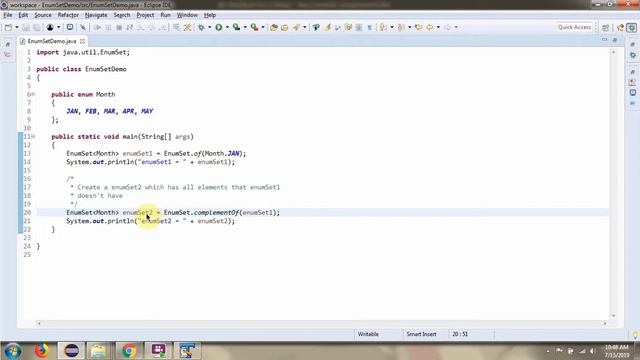Open the Coverage dropdown arrow
Screen dimensions: 640x360
[x=245, y=27]
